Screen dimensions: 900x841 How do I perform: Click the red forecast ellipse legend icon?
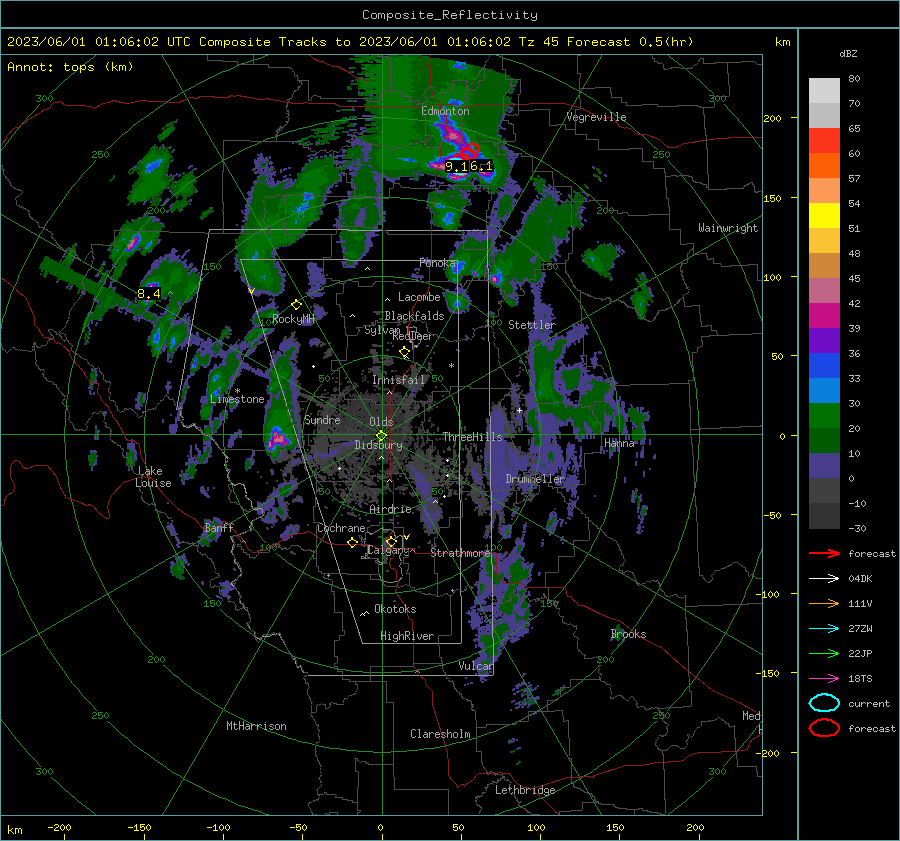tap(824, 728)
